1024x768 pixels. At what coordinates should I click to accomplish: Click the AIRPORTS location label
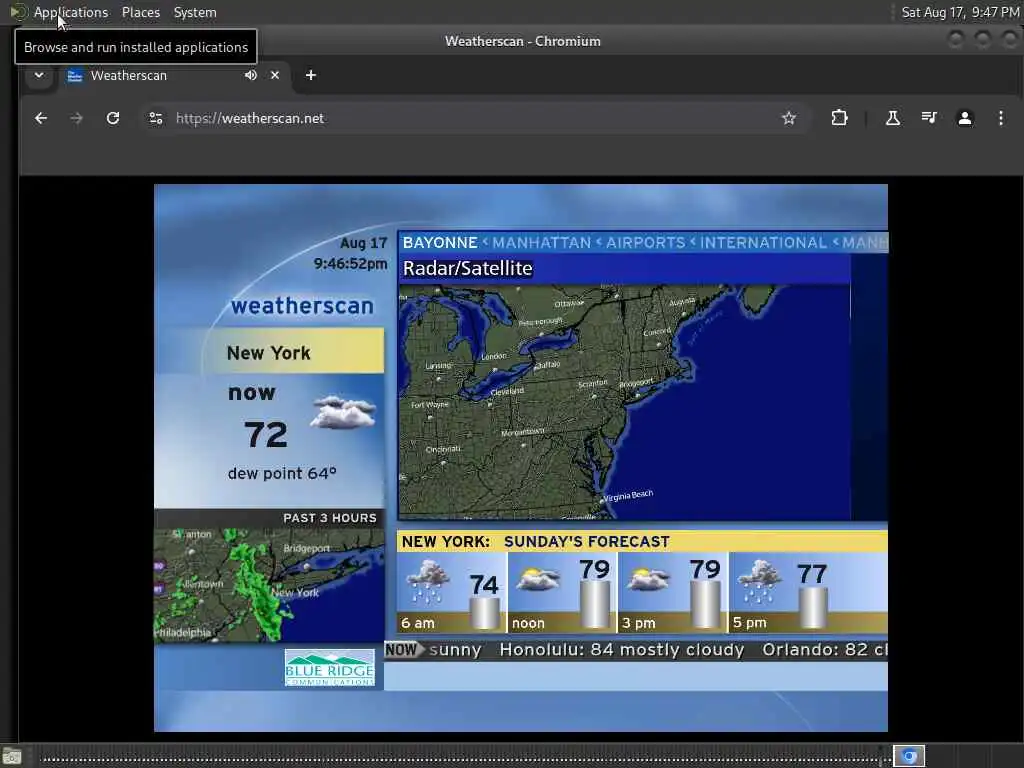[645, 243]
